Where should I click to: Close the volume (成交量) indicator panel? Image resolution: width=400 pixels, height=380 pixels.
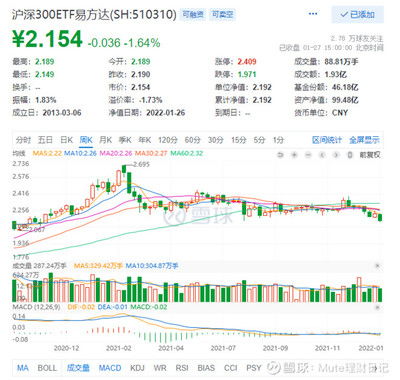[x=378, y=266]
